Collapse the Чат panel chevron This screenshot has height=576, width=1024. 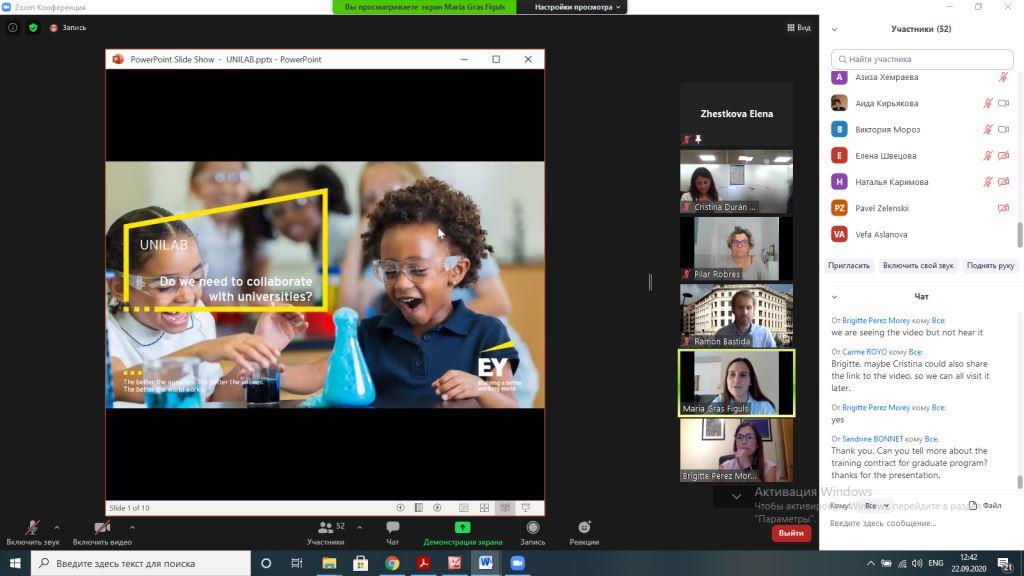click(x=834, y=297)
